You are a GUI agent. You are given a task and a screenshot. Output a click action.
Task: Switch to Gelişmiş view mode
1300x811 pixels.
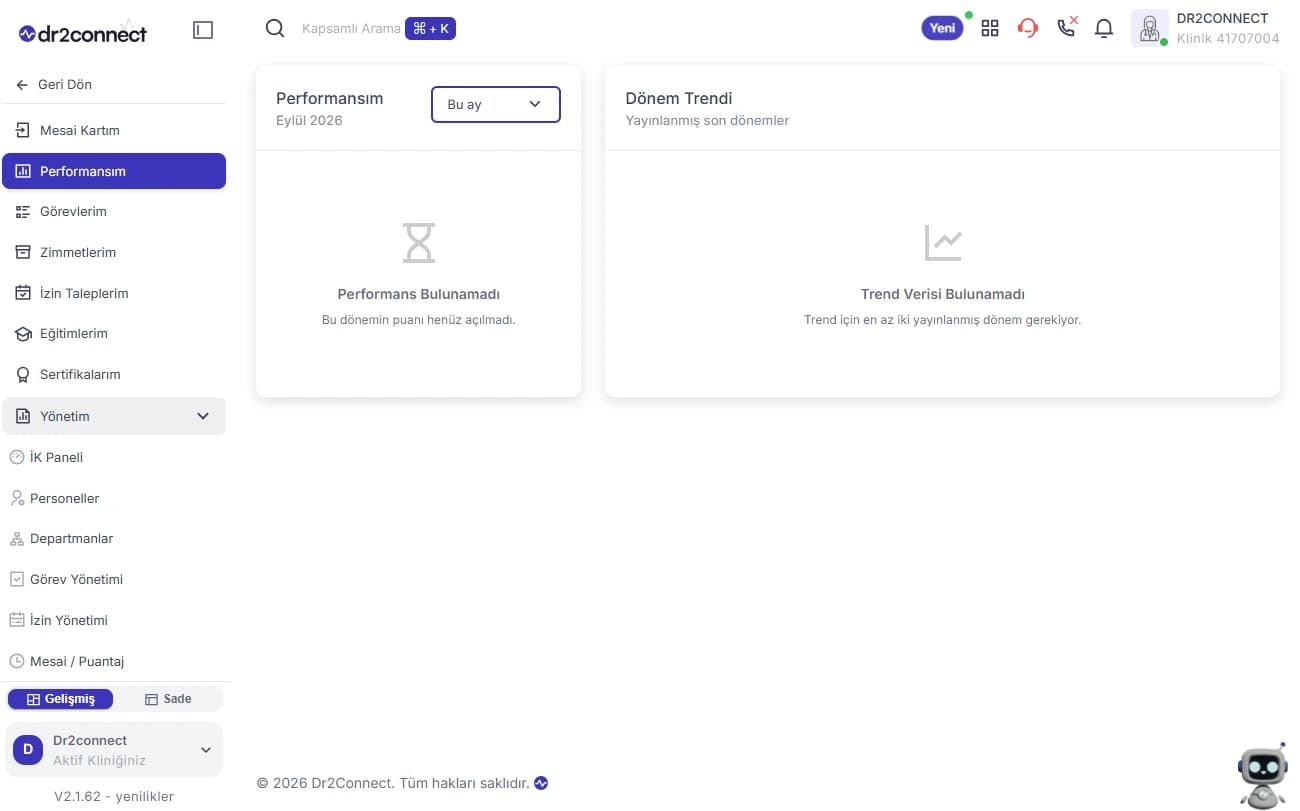point(60,699)
